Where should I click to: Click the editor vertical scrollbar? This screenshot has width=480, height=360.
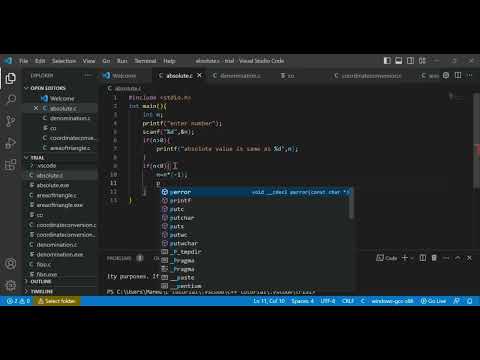(x=476, y=140)
